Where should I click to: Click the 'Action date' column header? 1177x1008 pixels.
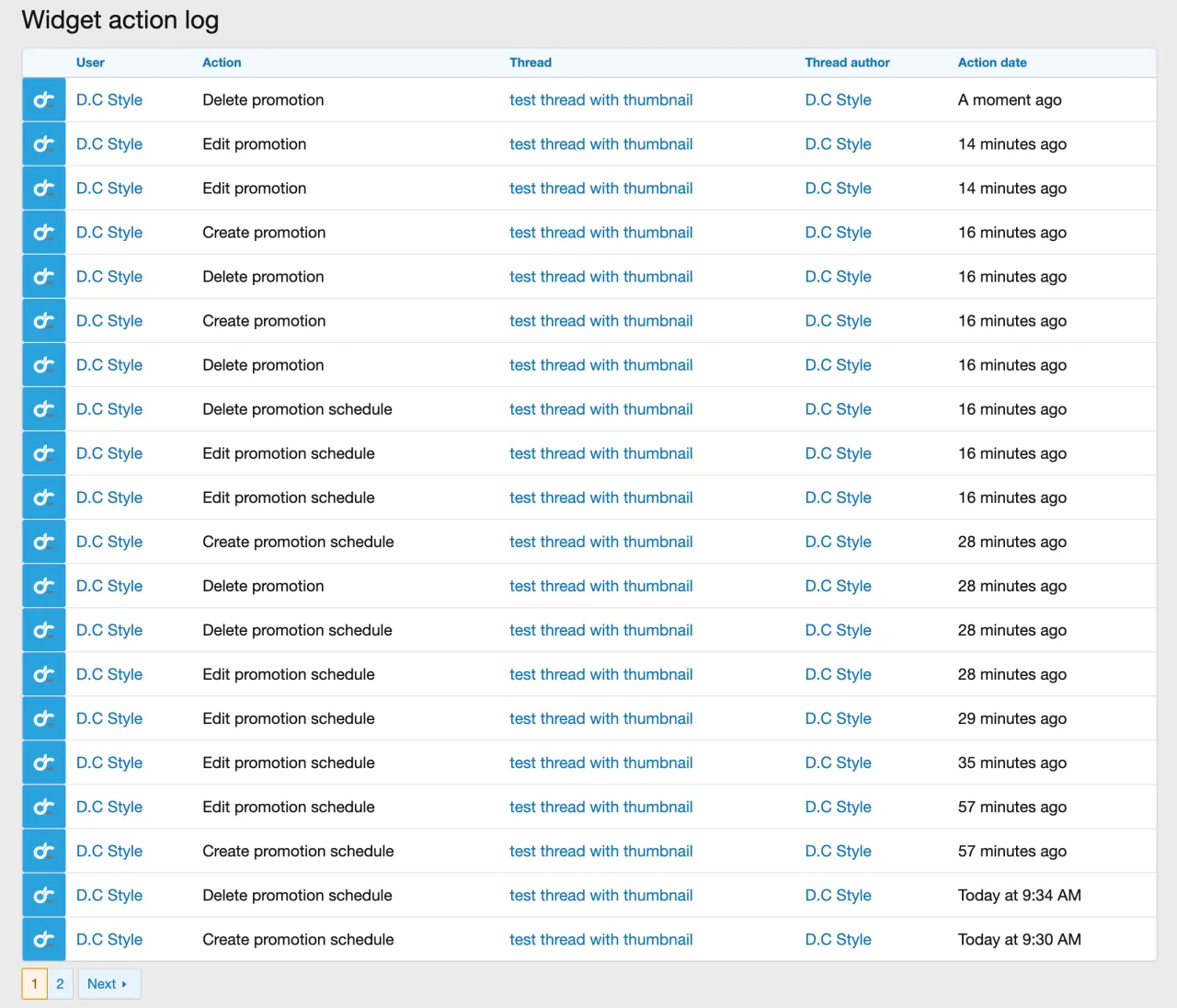coord(991,63)
